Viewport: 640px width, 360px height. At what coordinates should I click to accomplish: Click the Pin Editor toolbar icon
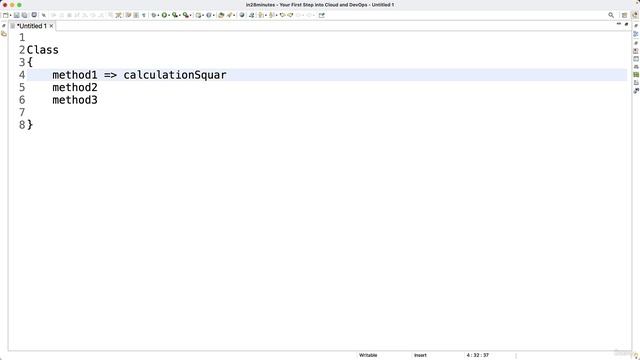click(322, 15)
